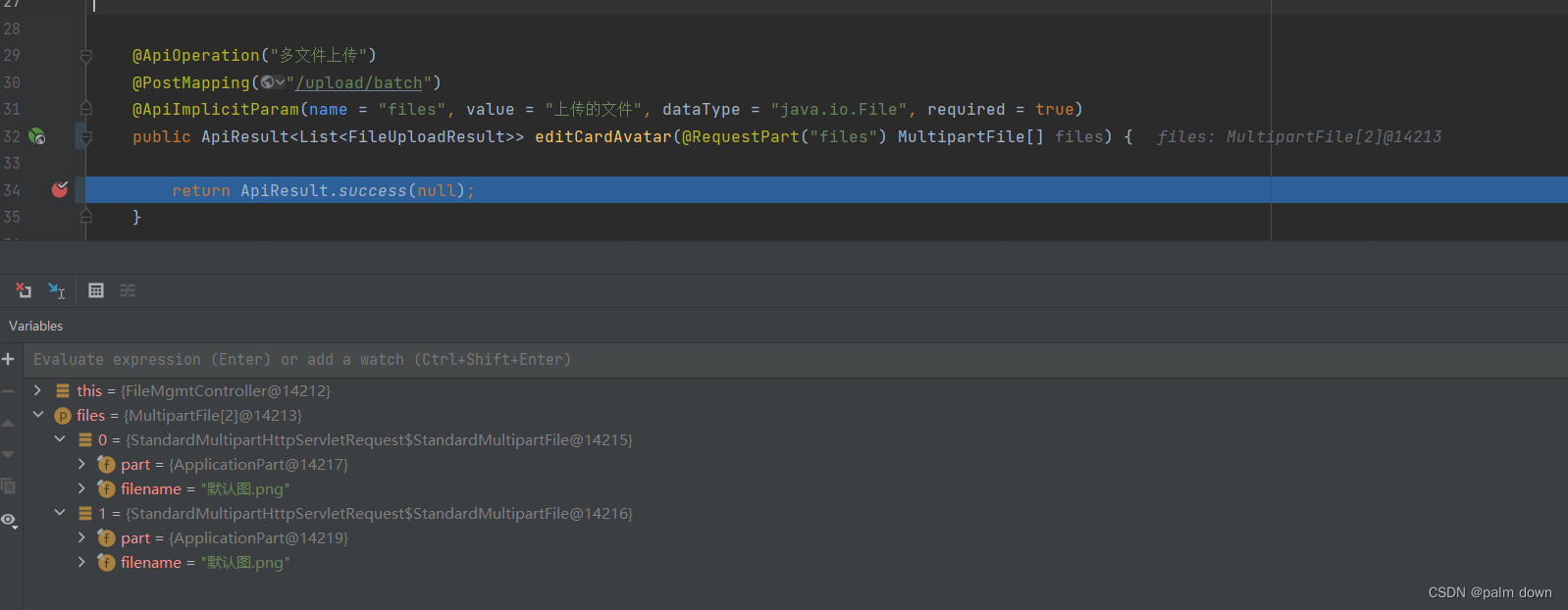Viewport: 1568px width, 610px height.
Task: Click the Spring endpoint gutter icon on line 32
Action: pyautogui.click(x=37, y=136)
